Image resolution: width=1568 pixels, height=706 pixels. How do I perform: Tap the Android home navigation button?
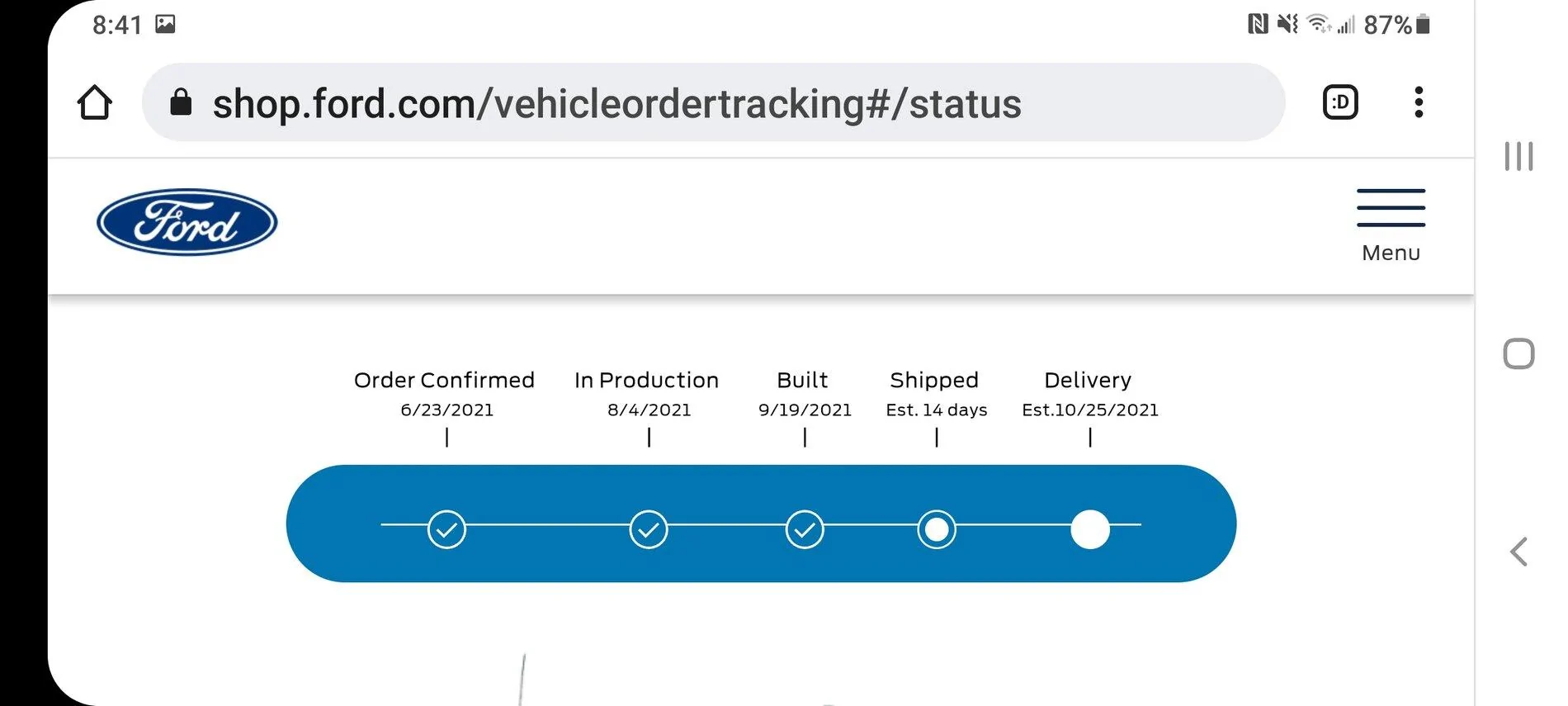(1518, 353)
